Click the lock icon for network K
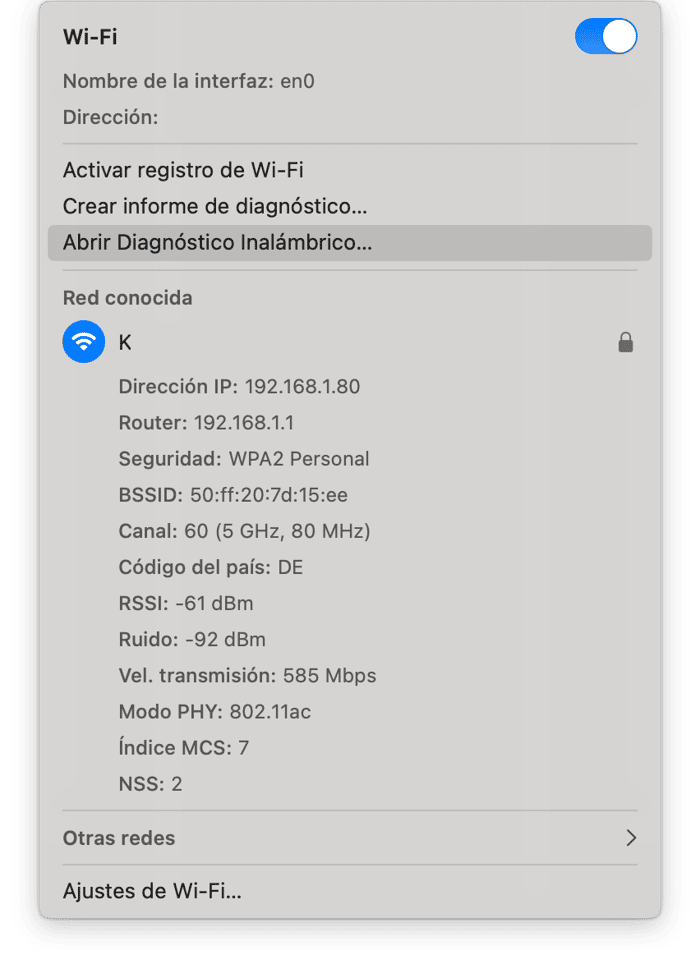 click(625, 342)
